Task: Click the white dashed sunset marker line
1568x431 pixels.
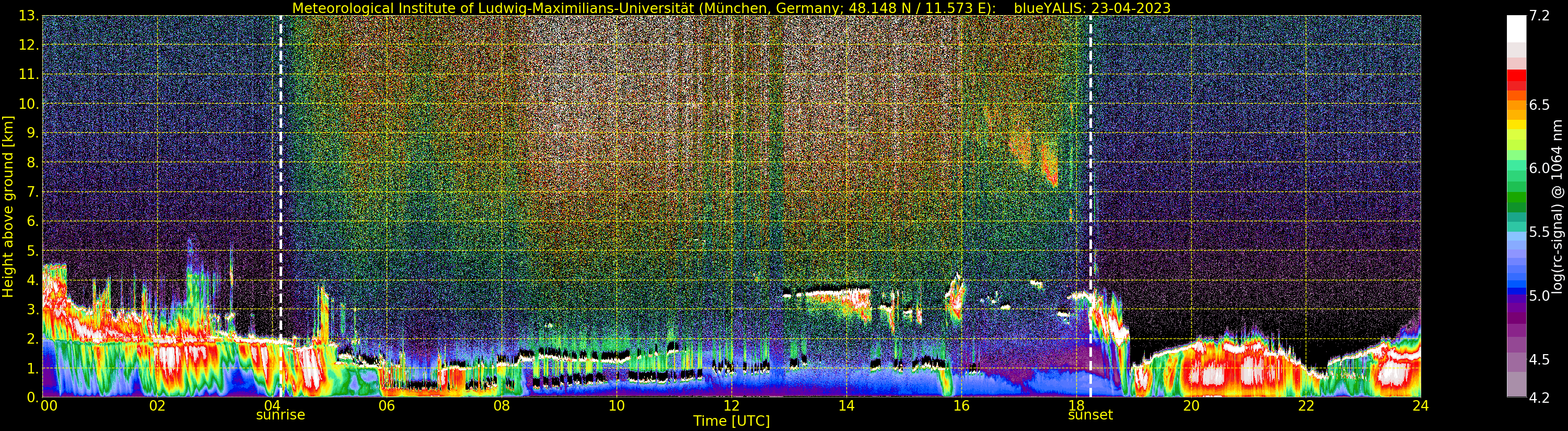Action: tap(1090, 206)
